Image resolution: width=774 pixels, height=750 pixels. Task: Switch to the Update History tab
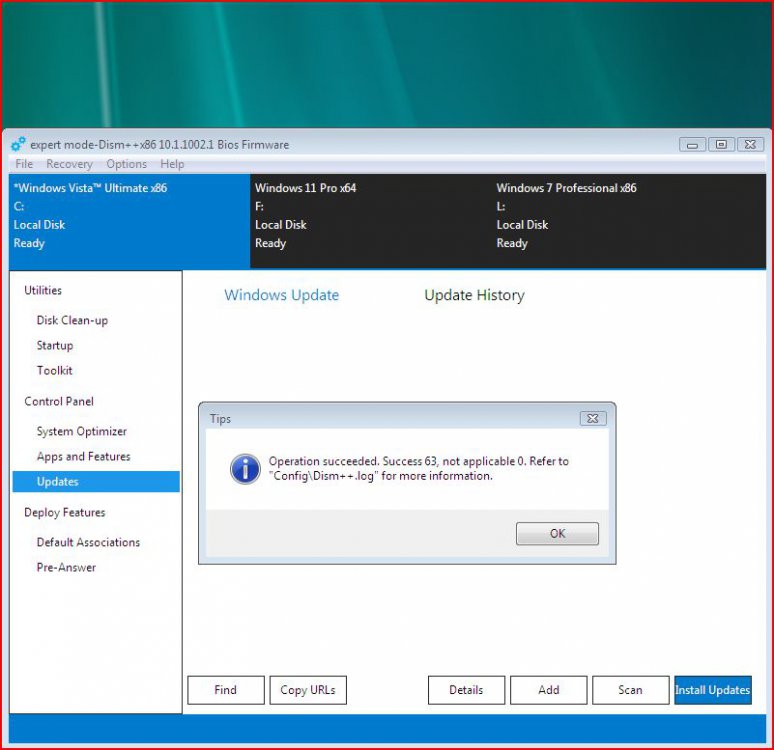coord(474,295)
